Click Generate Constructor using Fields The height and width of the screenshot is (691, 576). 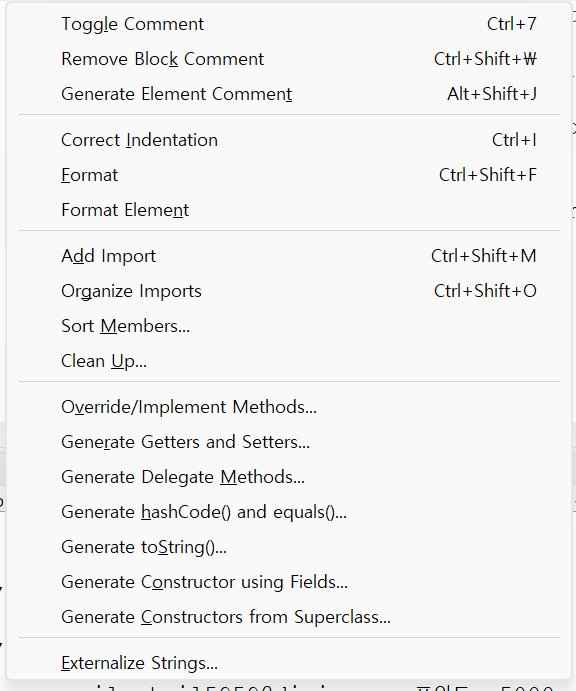289,582
